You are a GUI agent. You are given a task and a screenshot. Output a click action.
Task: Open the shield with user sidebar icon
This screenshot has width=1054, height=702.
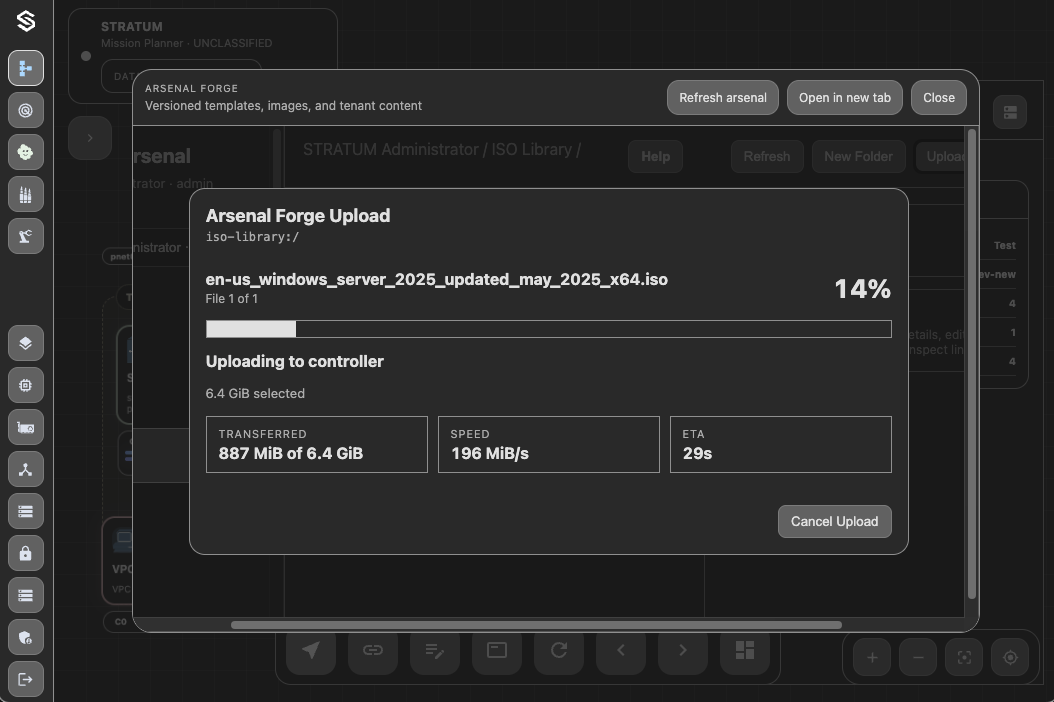click(26, 637)
